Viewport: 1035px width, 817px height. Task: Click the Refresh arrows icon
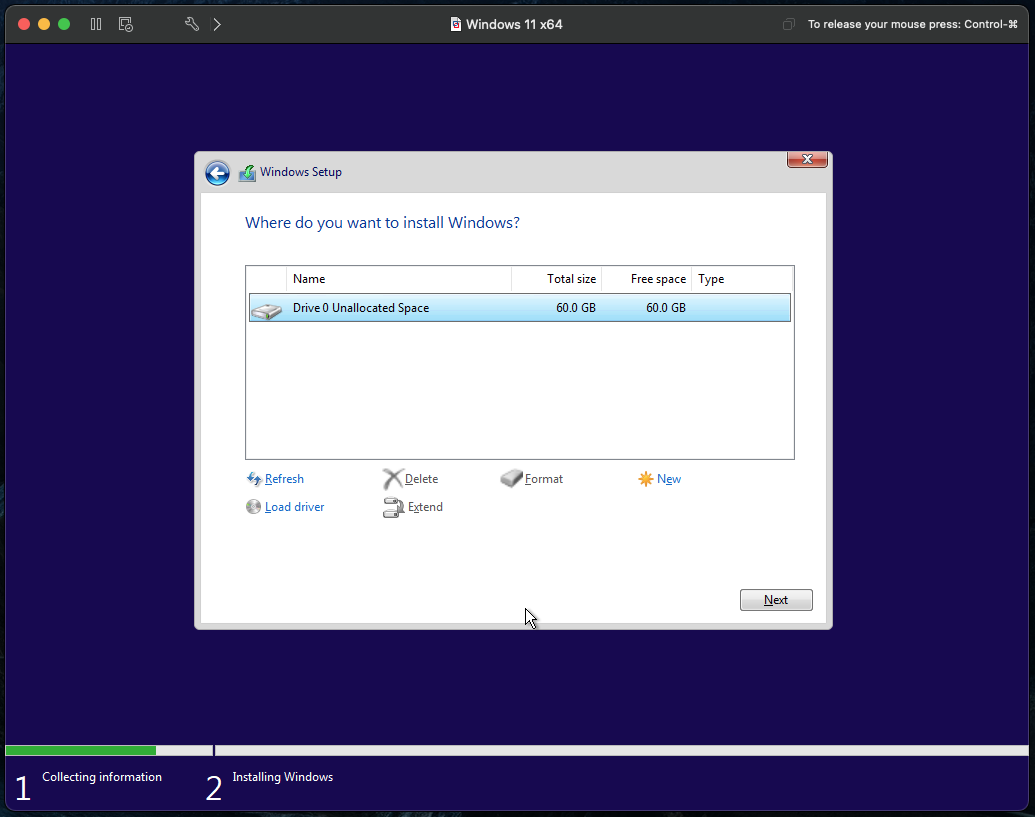254,479
